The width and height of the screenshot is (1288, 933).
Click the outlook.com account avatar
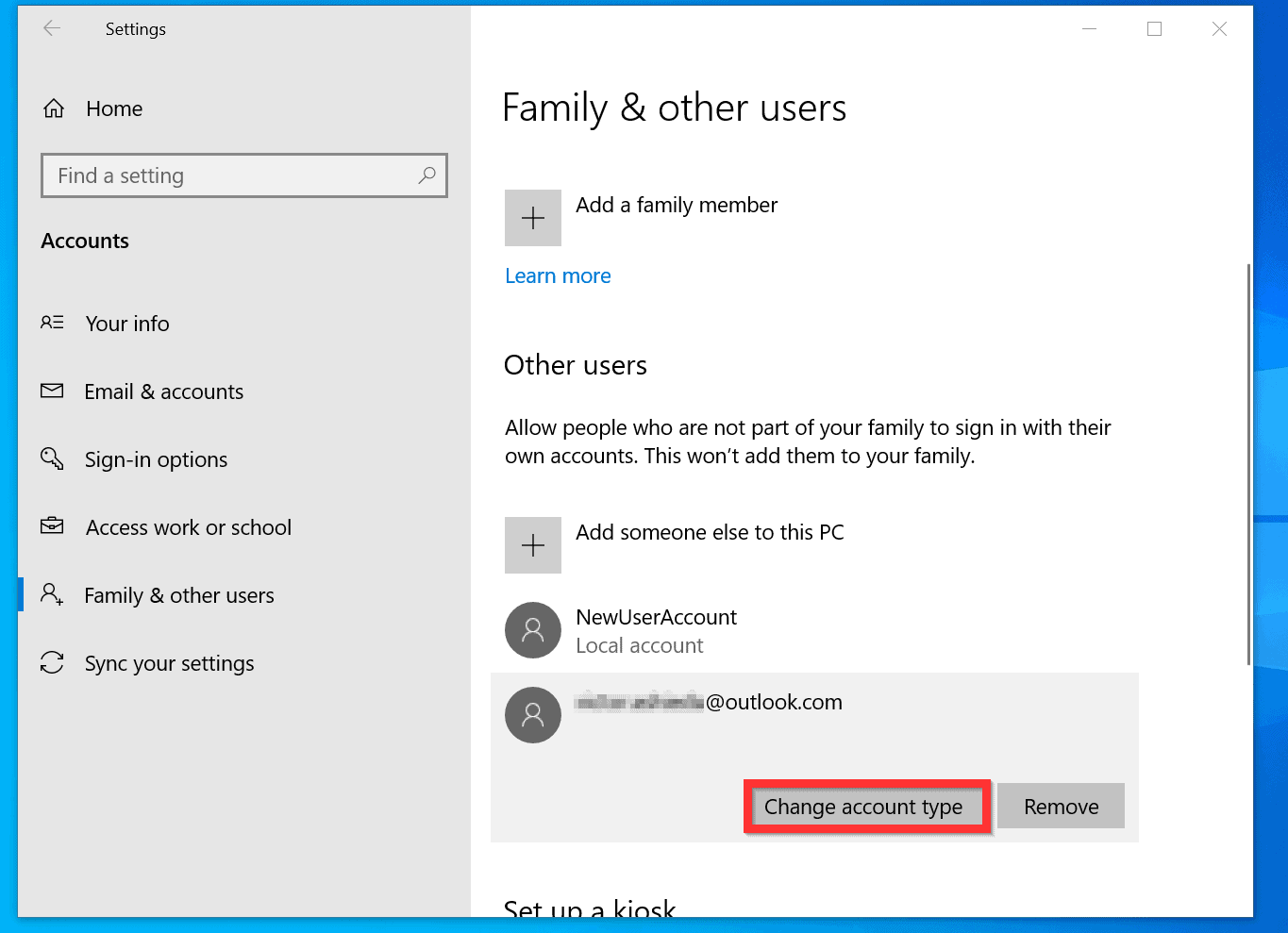[x=533, y=715]
